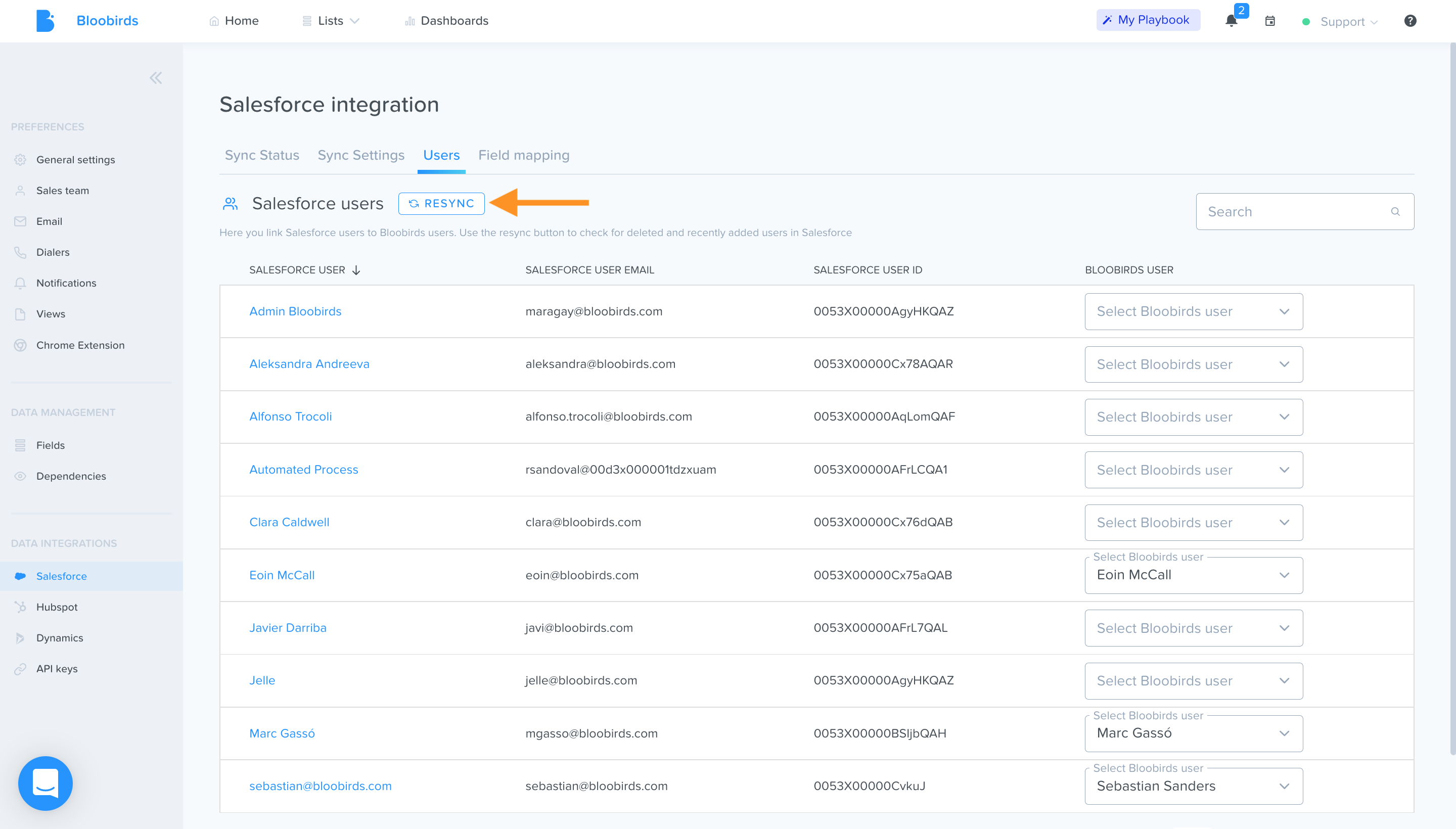
Task: Collapse the sidebar with double-chevron icon
Action: coord(155,78)
